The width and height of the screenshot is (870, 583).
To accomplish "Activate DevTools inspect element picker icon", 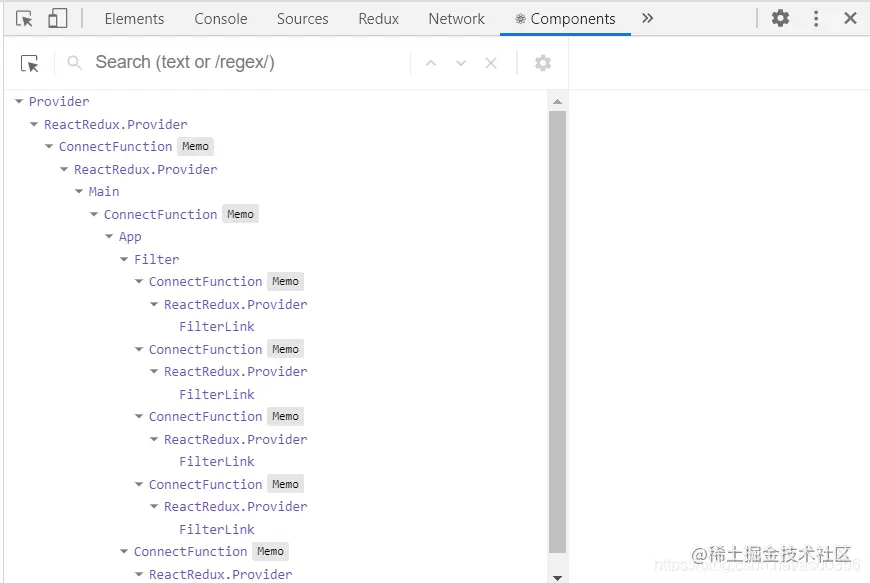I will (x=24, y=19).
